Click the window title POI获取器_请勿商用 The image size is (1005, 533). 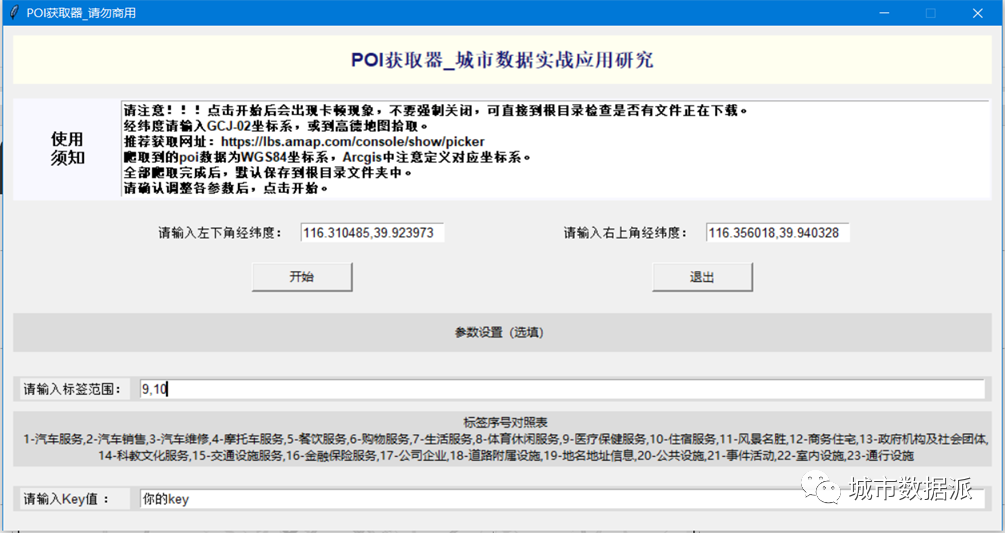81,13
